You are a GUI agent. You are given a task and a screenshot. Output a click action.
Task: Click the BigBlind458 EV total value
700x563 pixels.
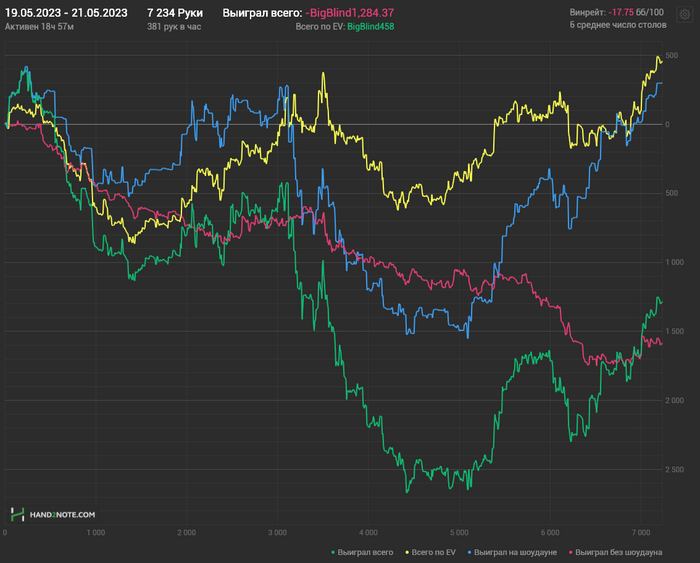coord(371,27)
